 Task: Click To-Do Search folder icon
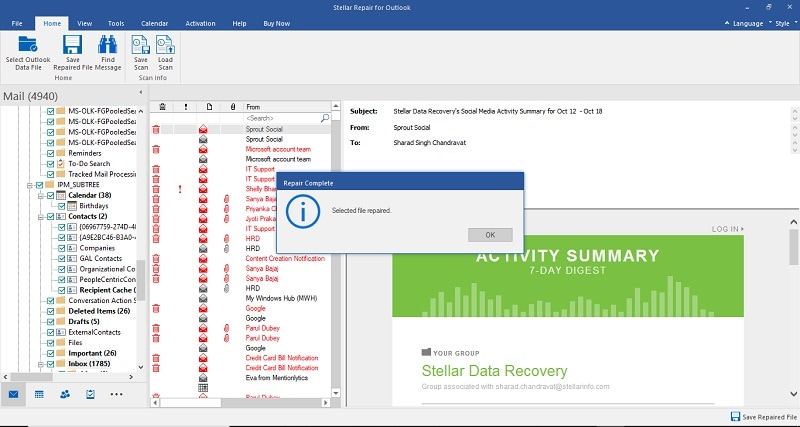(61, 164)
